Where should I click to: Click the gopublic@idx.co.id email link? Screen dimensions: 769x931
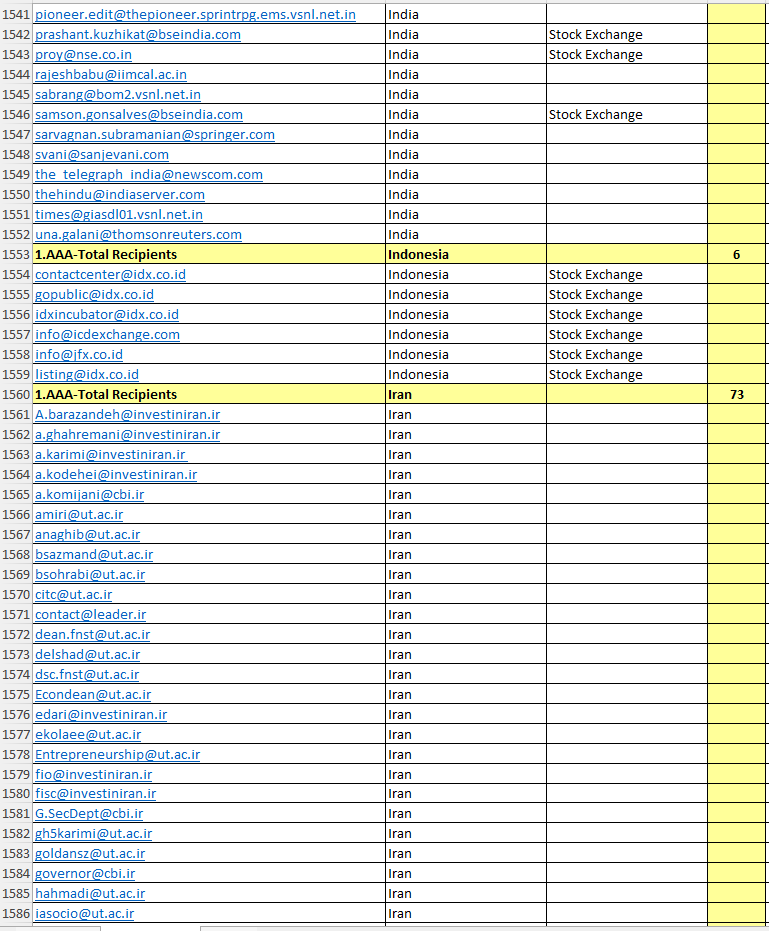pos(94,294)
